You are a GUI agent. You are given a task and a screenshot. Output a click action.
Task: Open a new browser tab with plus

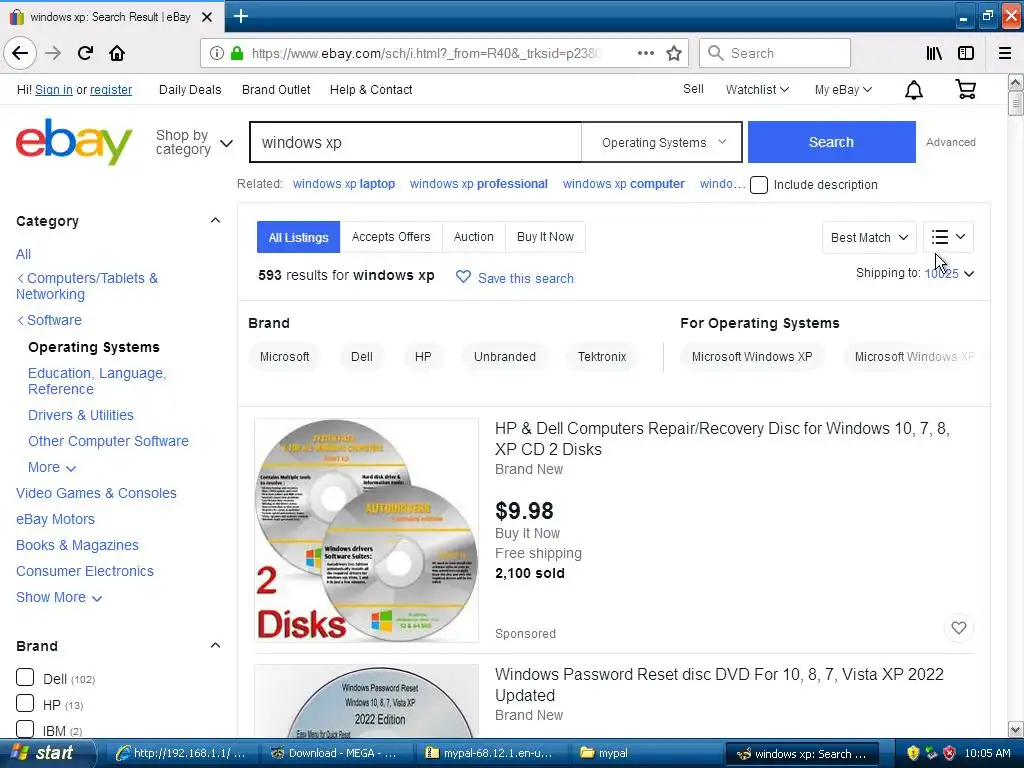click(x=241, y=16)
